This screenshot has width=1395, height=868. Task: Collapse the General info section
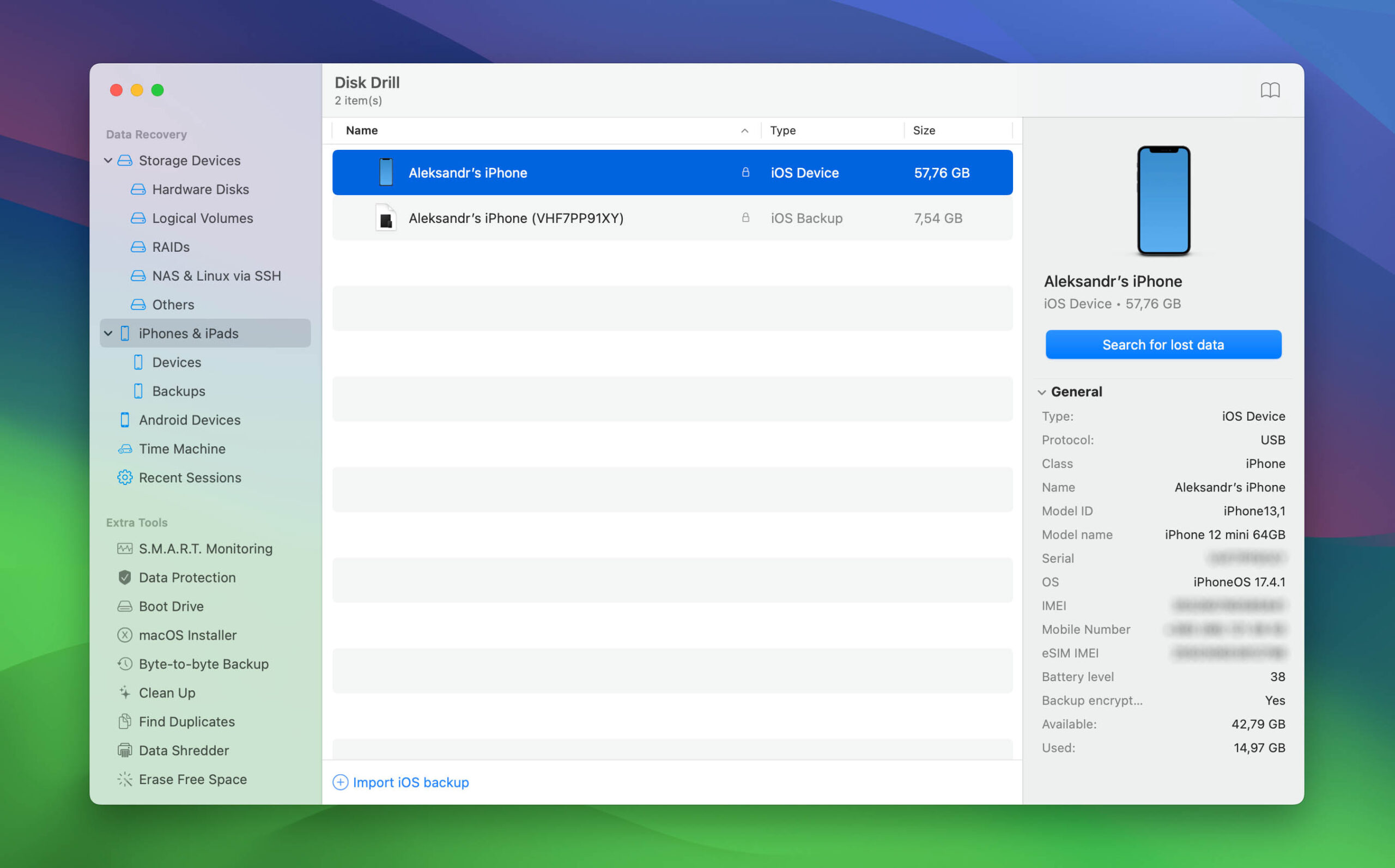[1041, 392]
